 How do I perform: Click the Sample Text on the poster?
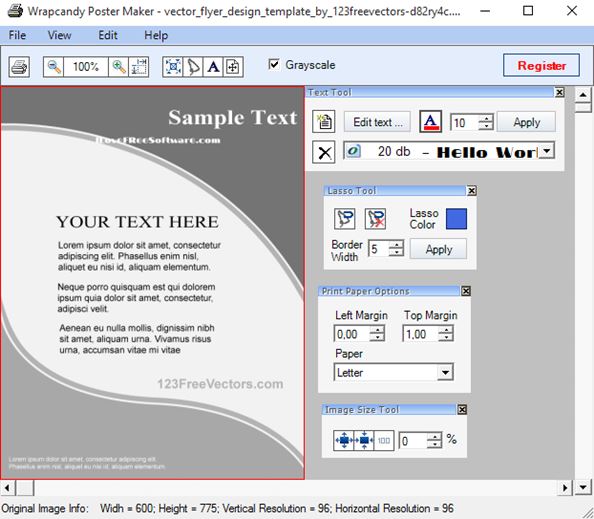233,117
